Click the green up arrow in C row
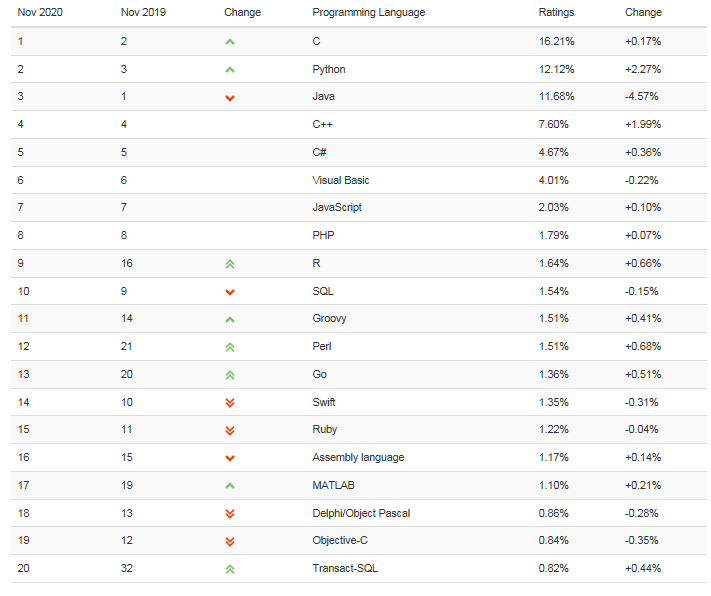 coord(230,42)
